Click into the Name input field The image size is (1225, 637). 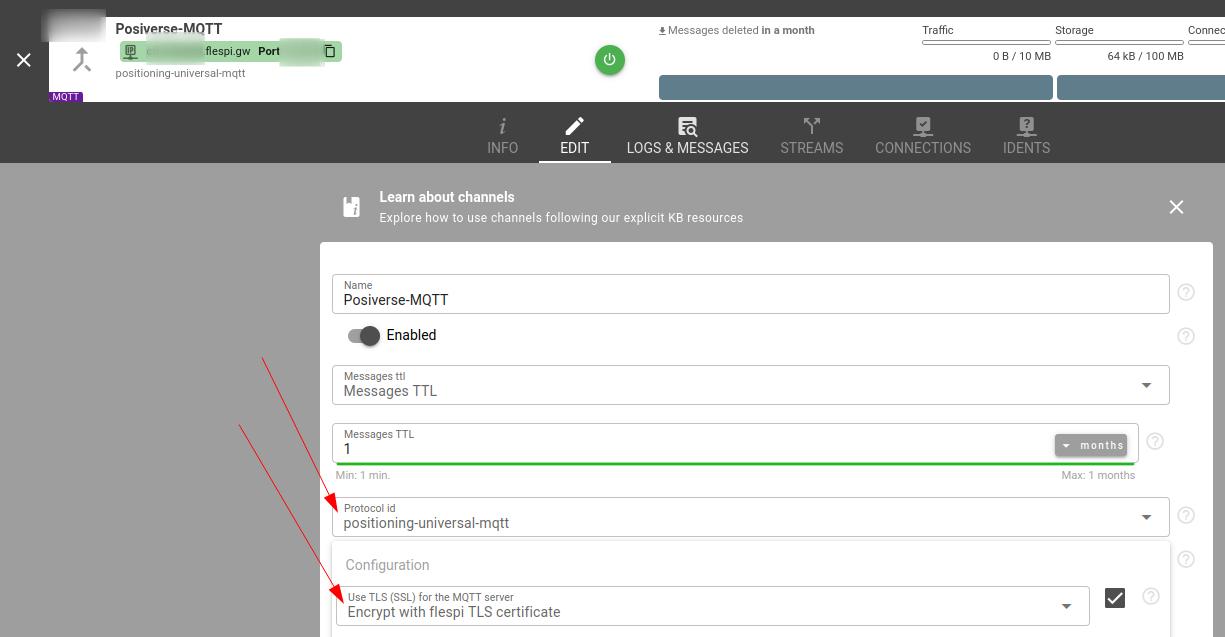(750, 299)
